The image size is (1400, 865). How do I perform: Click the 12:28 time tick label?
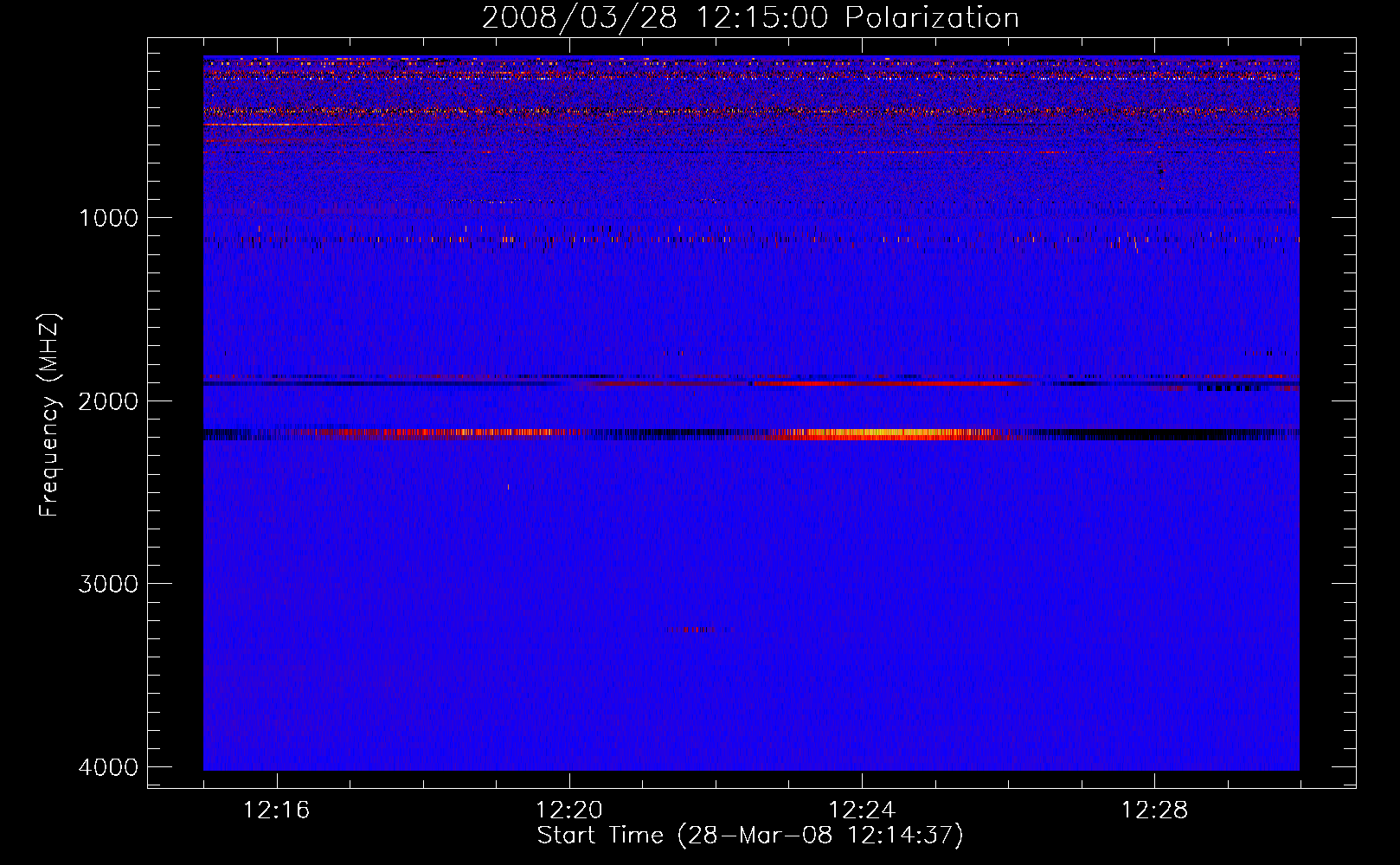point(1154,811)
